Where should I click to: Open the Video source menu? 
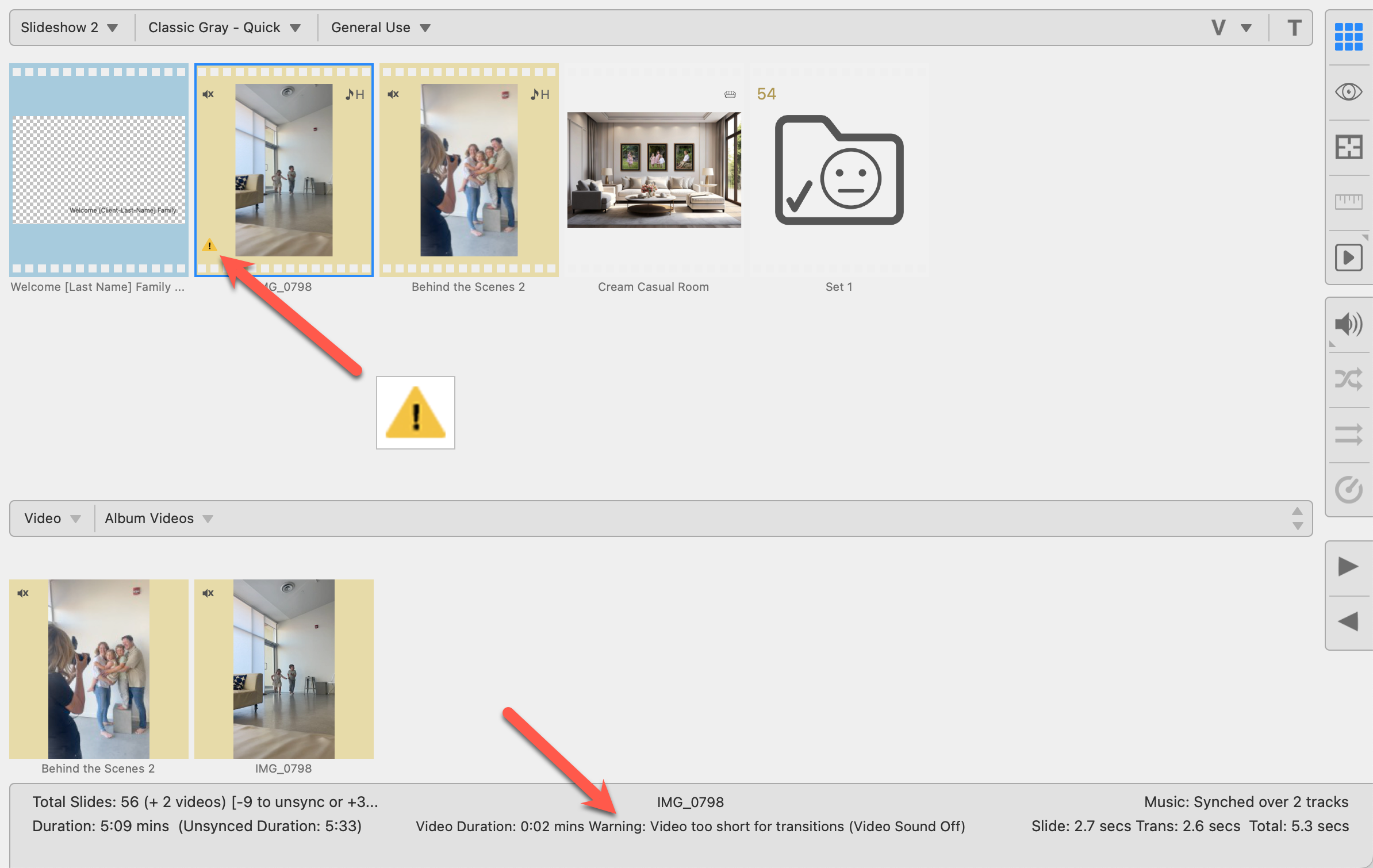[x=52, y=519]
